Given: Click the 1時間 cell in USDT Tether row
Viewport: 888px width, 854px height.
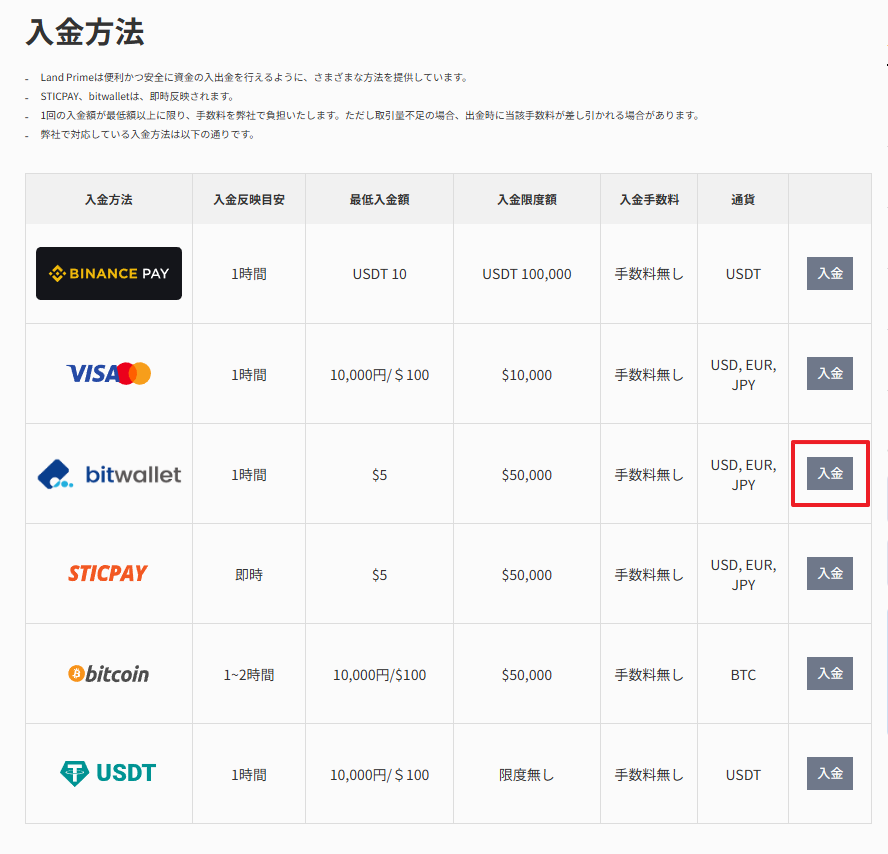Looking at the screenshot, I should click(249, 775).
